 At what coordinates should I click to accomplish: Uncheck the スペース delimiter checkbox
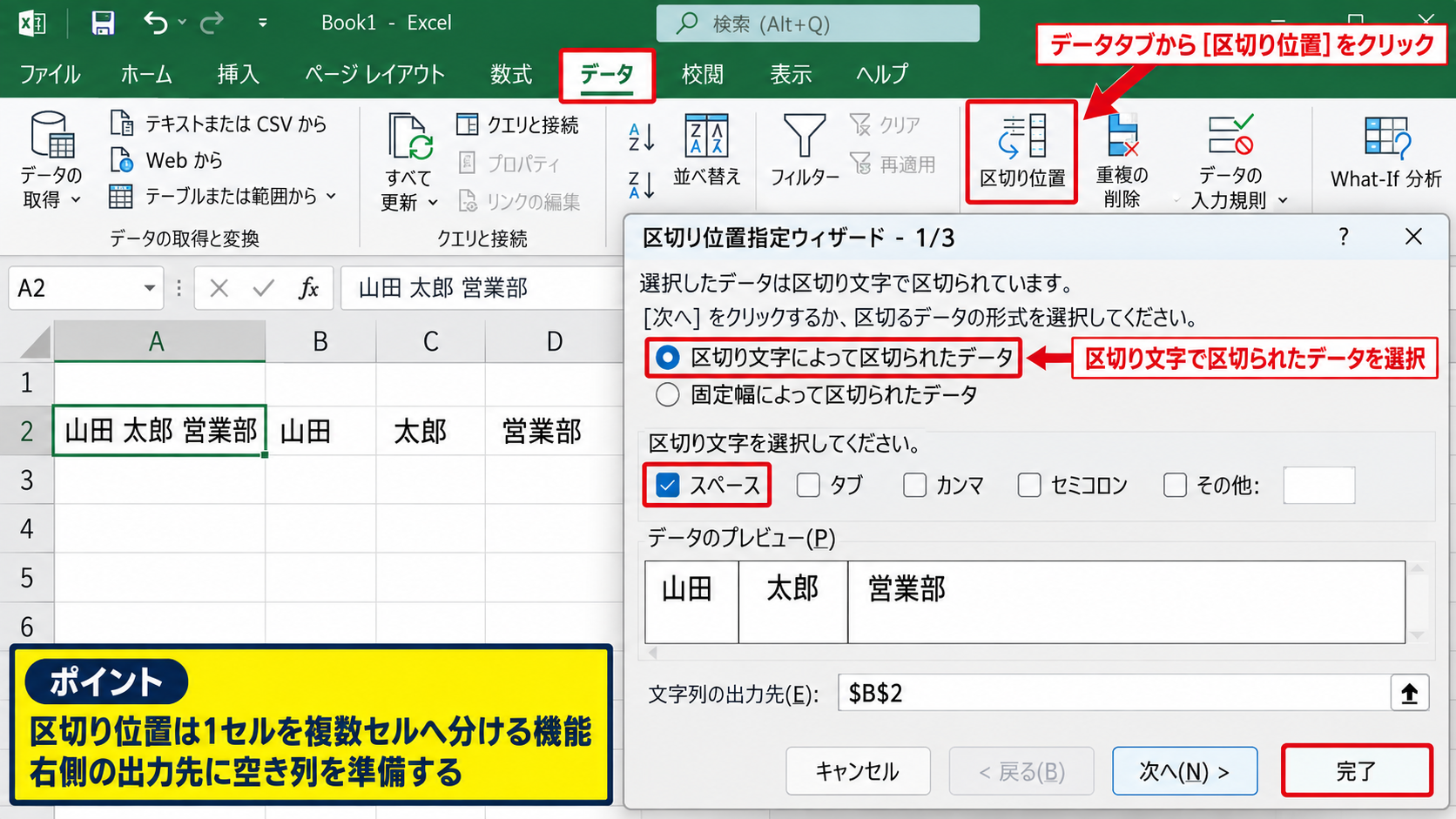[667, 485]
